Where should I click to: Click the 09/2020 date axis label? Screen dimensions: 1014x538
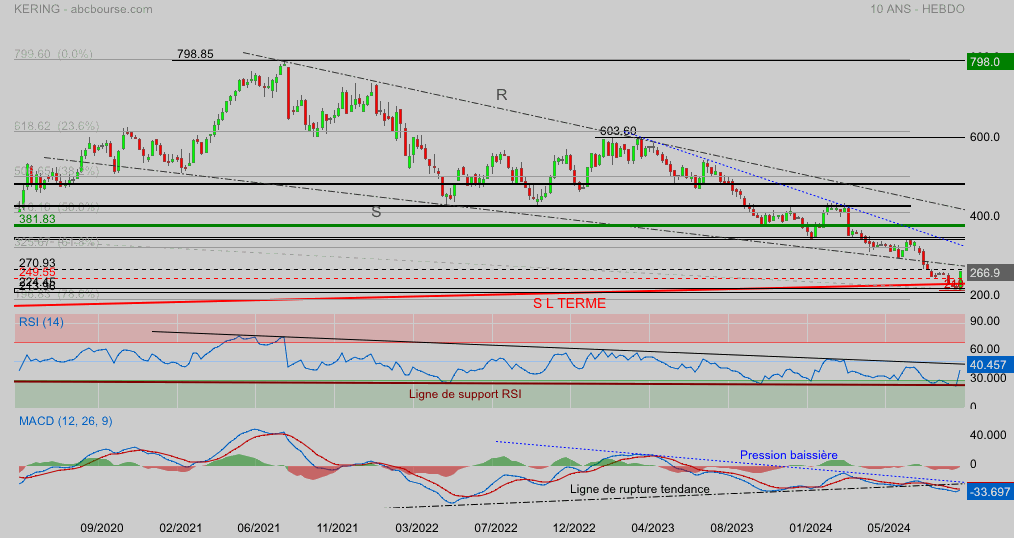pos(102,528)
